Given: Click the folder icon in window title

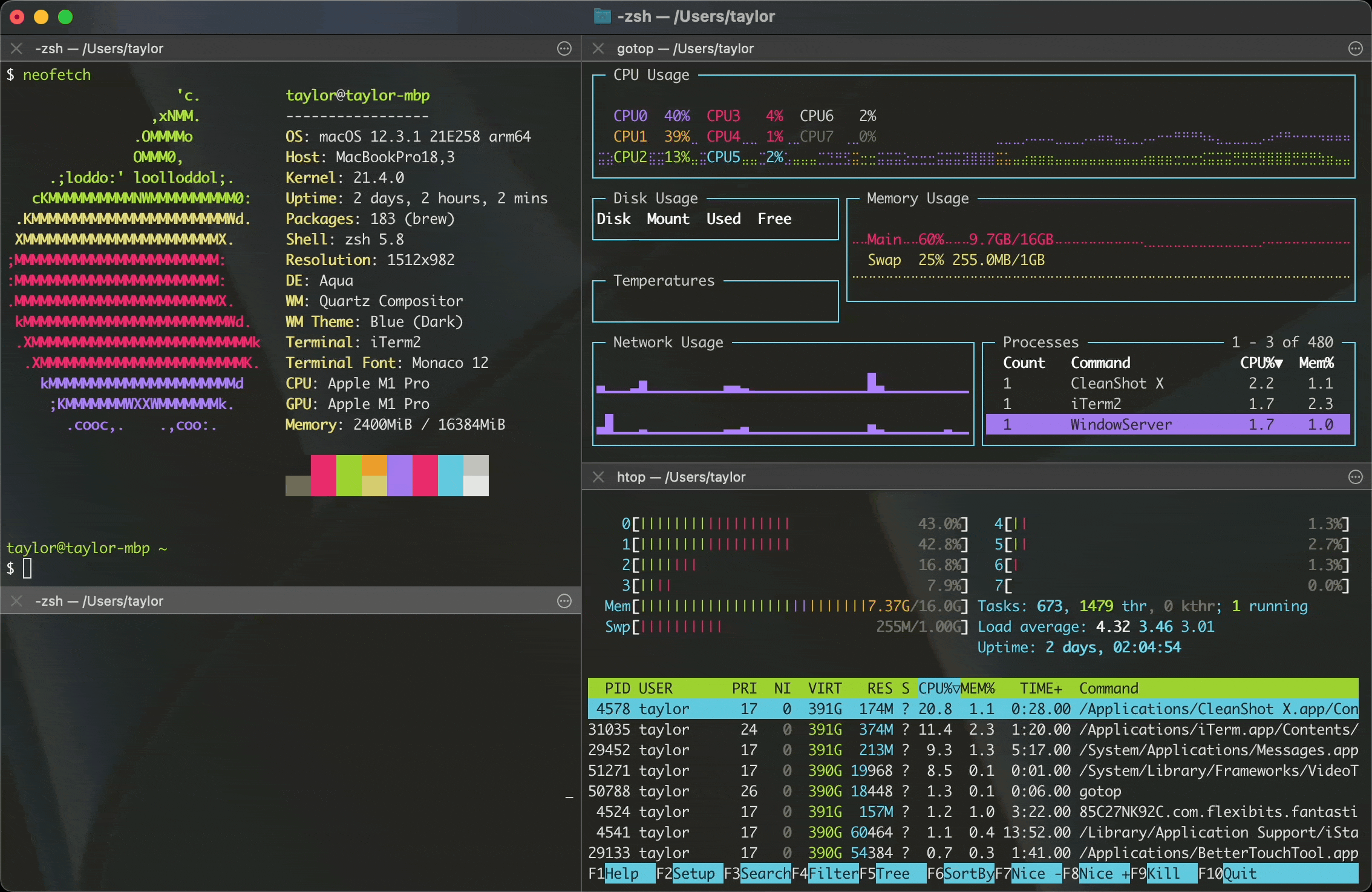Looking at the screenshot, I should (602, 16).
